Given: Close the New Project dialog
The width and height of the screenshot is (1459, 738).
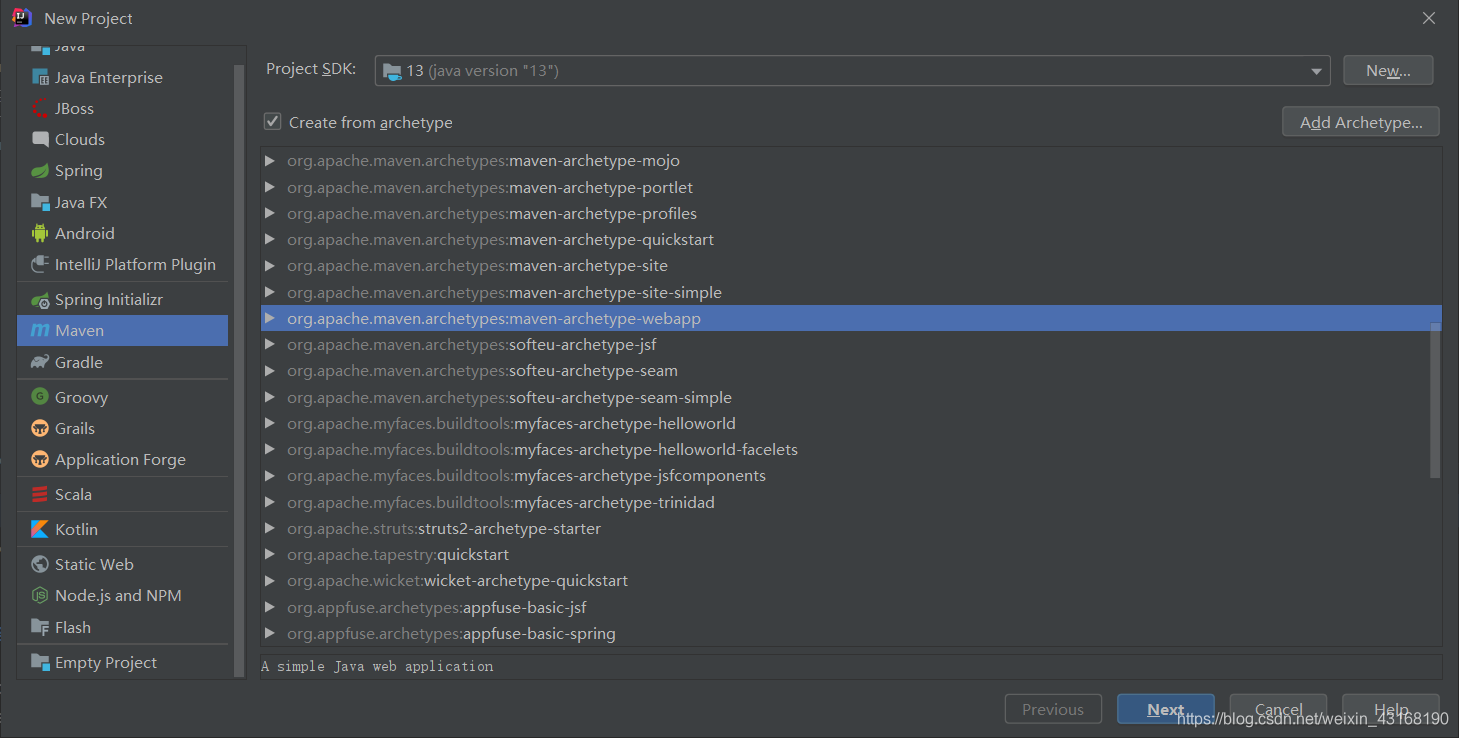Looking at the screenshot, I should pyautogui.click(x=1429, y=18).
